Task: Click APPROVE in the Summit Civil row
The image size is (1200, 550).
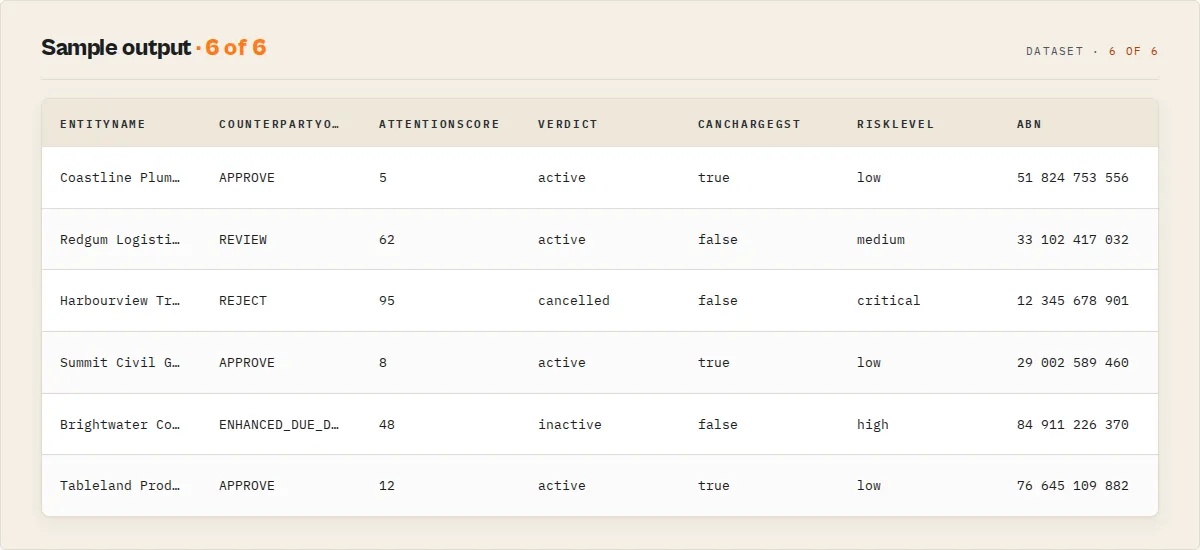Action: [x=247, y=363]
